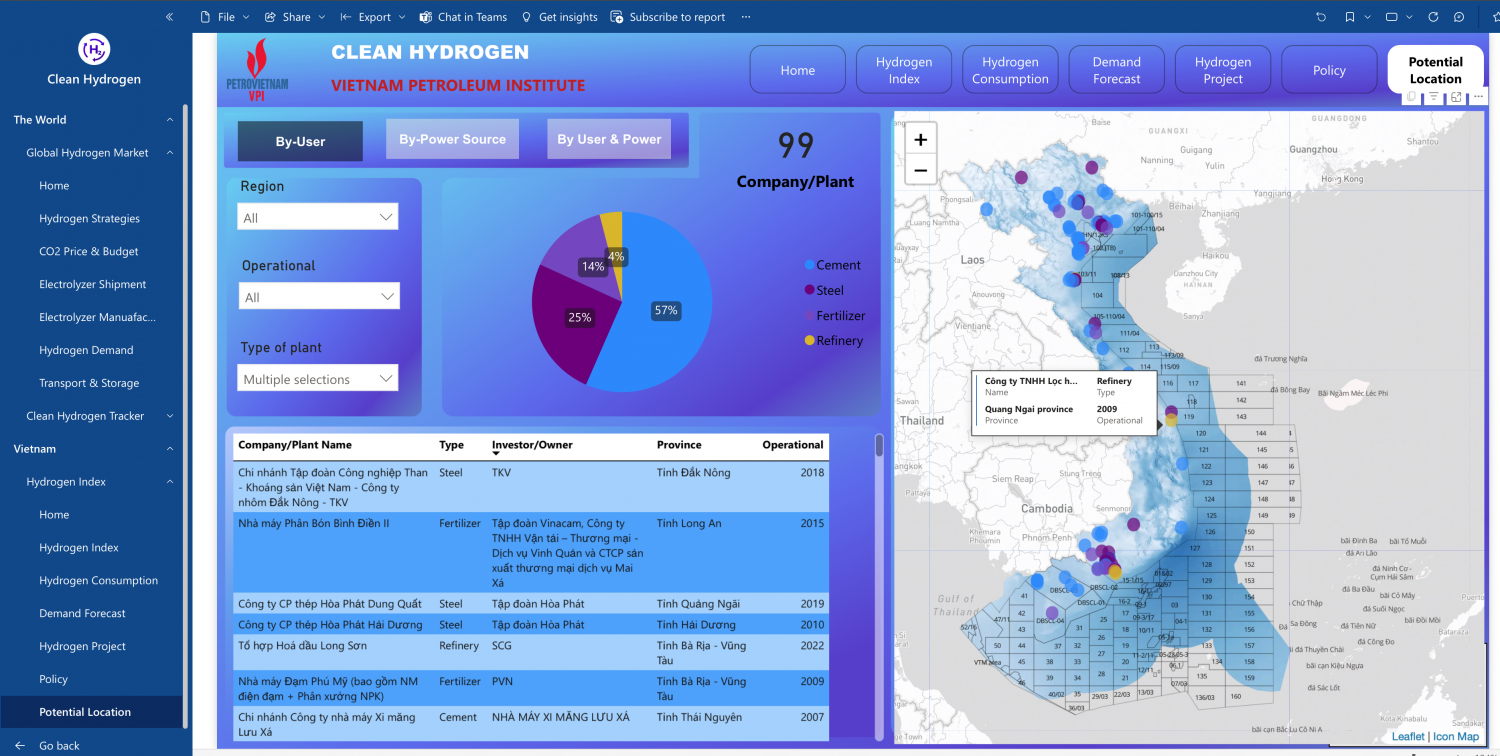Collapse the left navigation pane
Screen dimensions: 1500x756
click(169, 17)
